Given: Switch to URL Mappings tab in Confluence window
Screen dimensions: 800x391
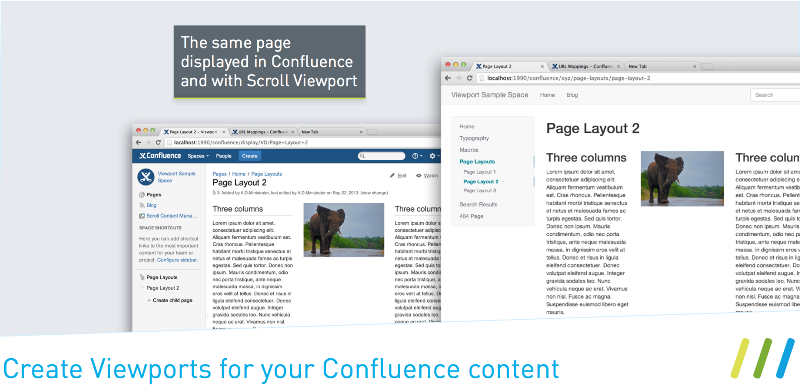Looking at the screenshot, I should pos(262,132).
